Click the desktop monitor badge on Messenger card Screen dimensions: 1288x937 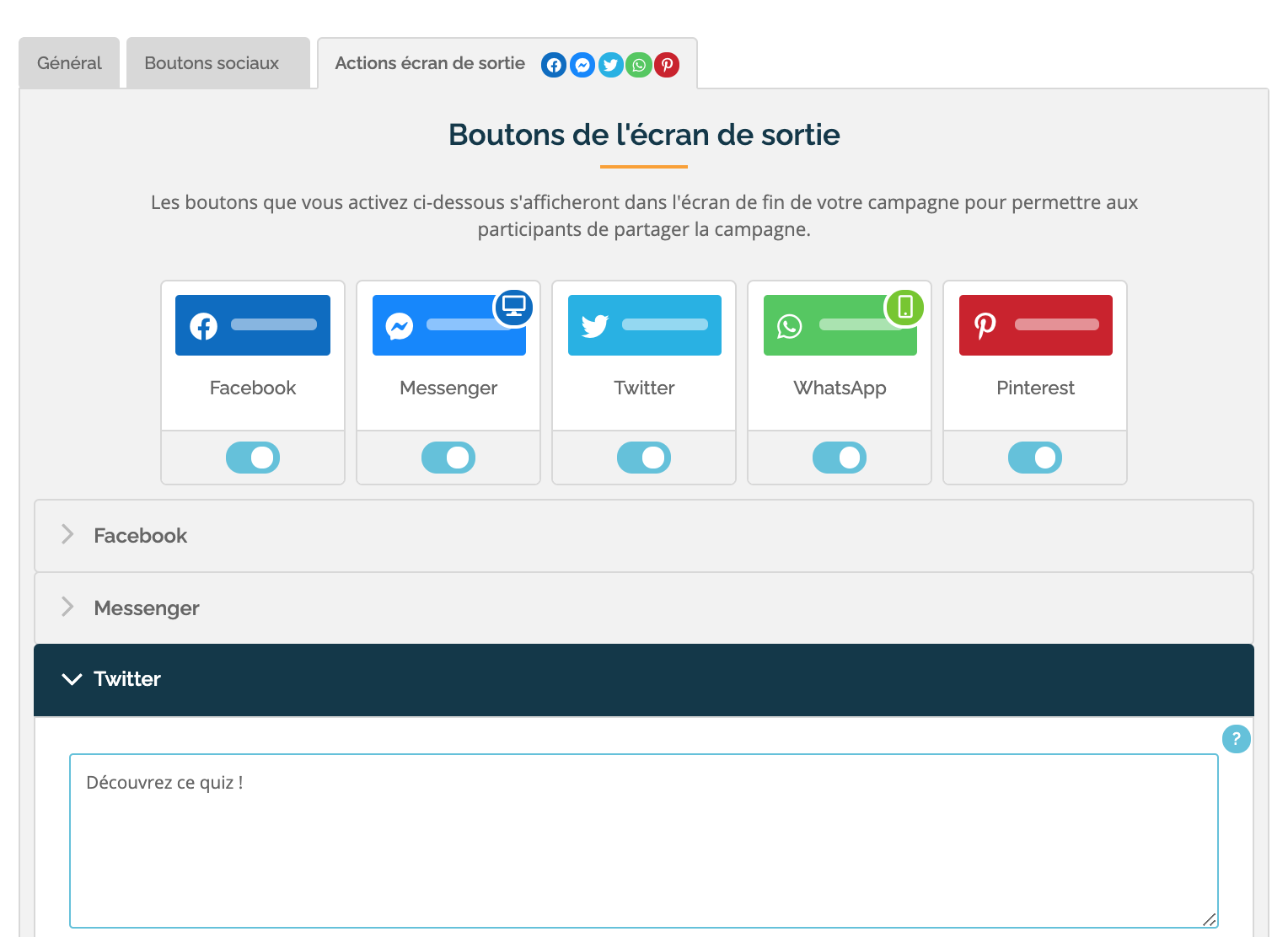pyautogui.click(x=513, y=308)
